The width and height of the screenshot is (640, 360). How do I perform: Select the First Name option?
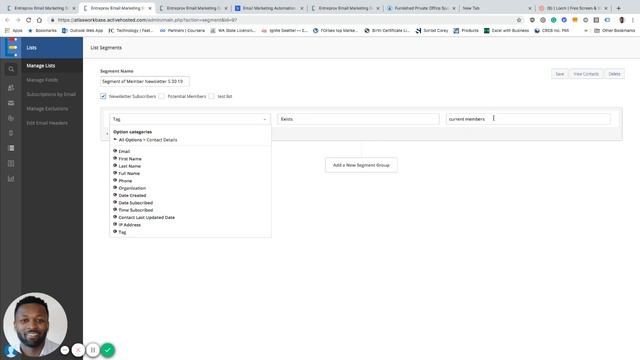[130, 159]
